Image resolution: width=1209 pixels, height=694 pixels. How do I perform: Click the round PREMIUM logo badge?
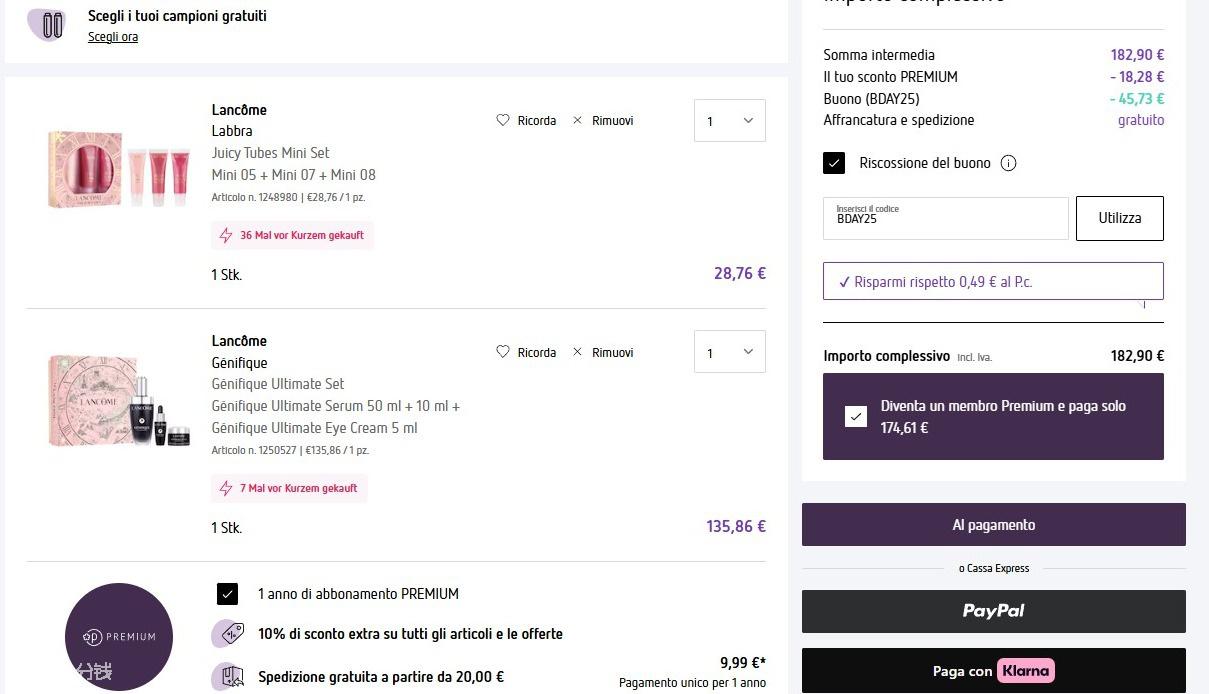[119, 636]
